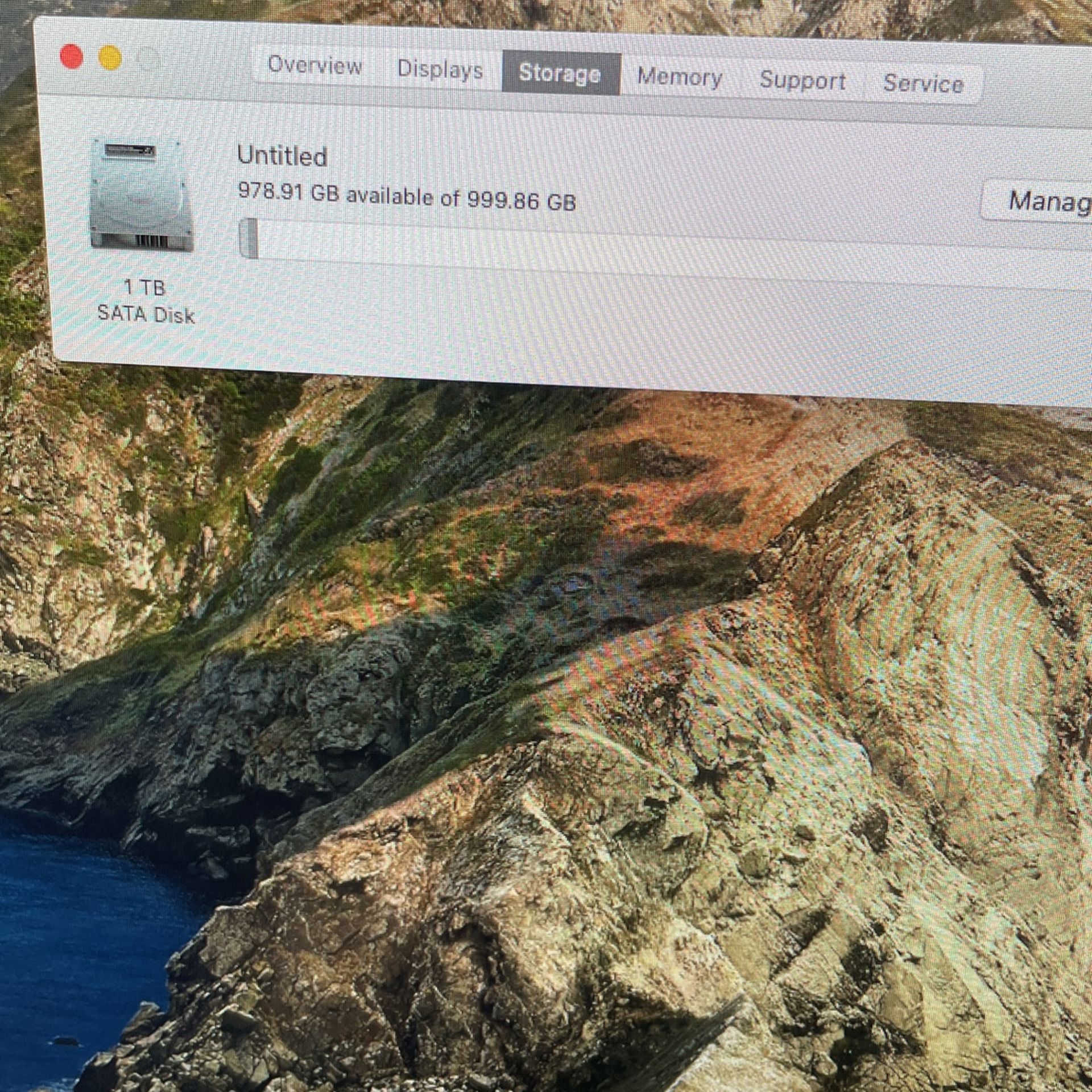
Task: Click the 978.91 GB available text
Action: 407,197
